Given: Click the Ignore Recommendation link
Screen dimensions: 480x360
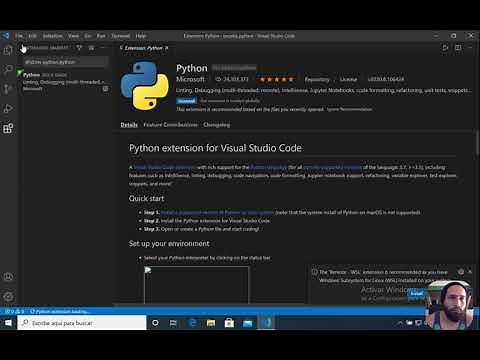Looking at the screenshot, I should (349, 109).
